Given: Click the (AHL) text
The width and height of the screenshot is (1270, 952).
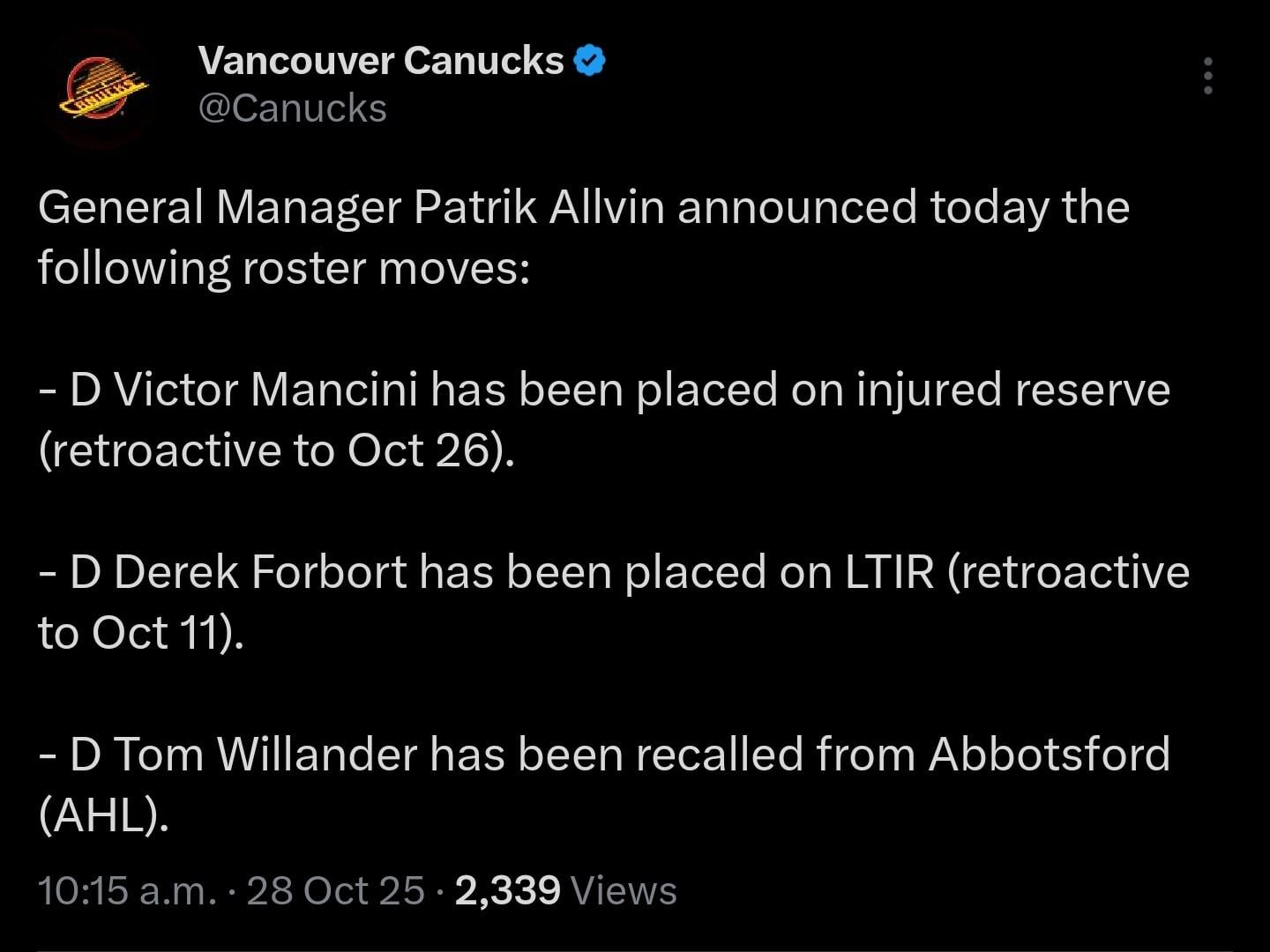Looking at the screenshot, I should (x=103, y=815).
